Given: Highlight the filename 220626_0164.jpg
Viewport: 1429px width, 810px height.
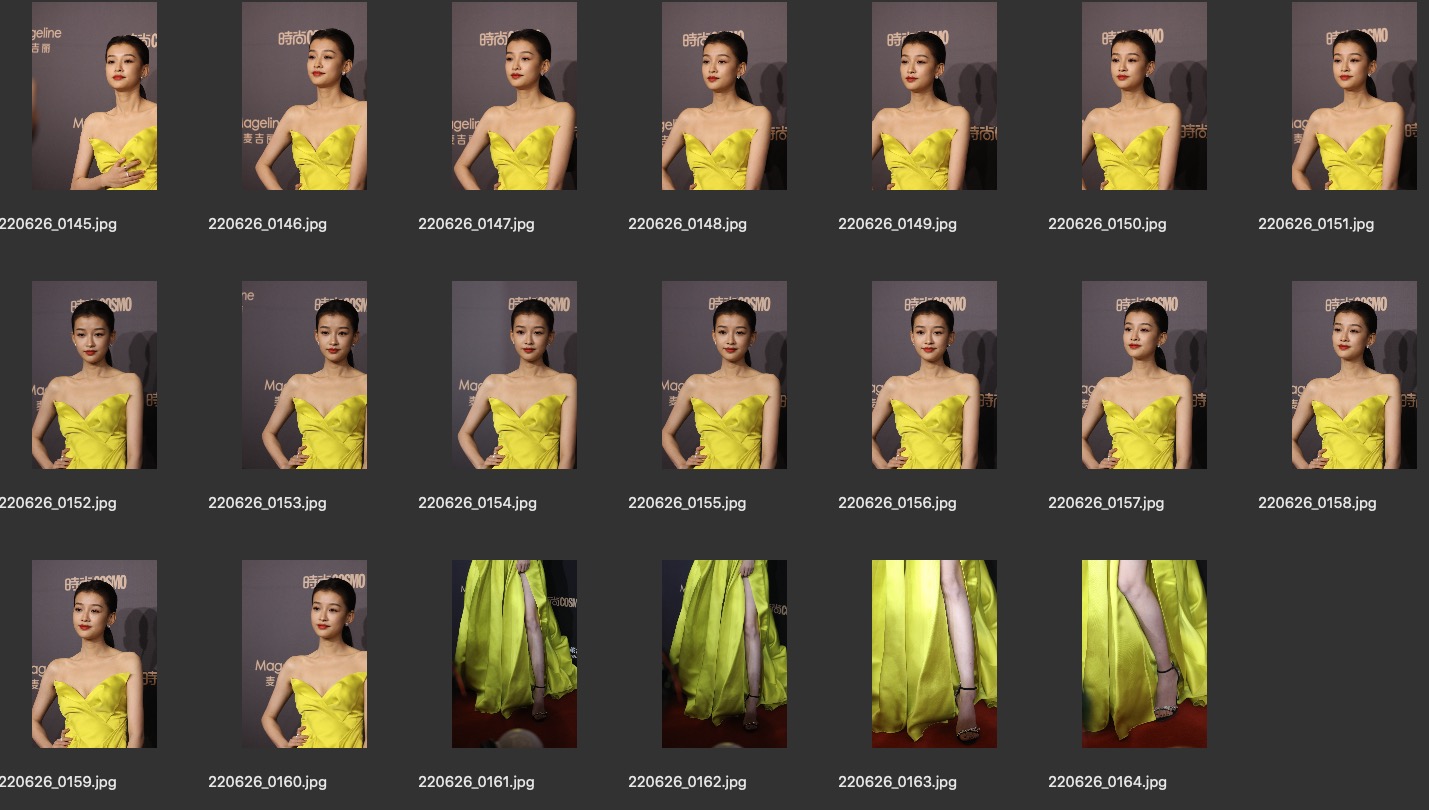Looking at the screenshot, I should (x=1107, y=782).
